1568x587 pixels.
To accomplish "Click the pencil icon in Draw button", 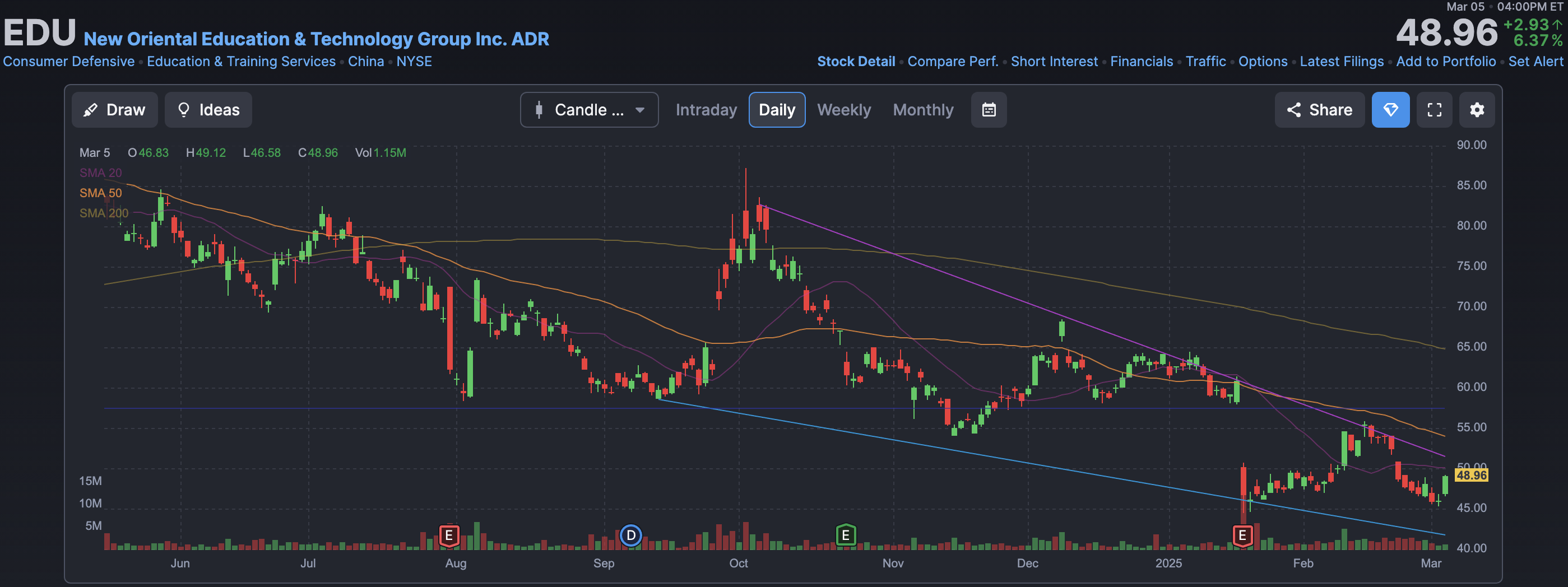I will [90, 109].
